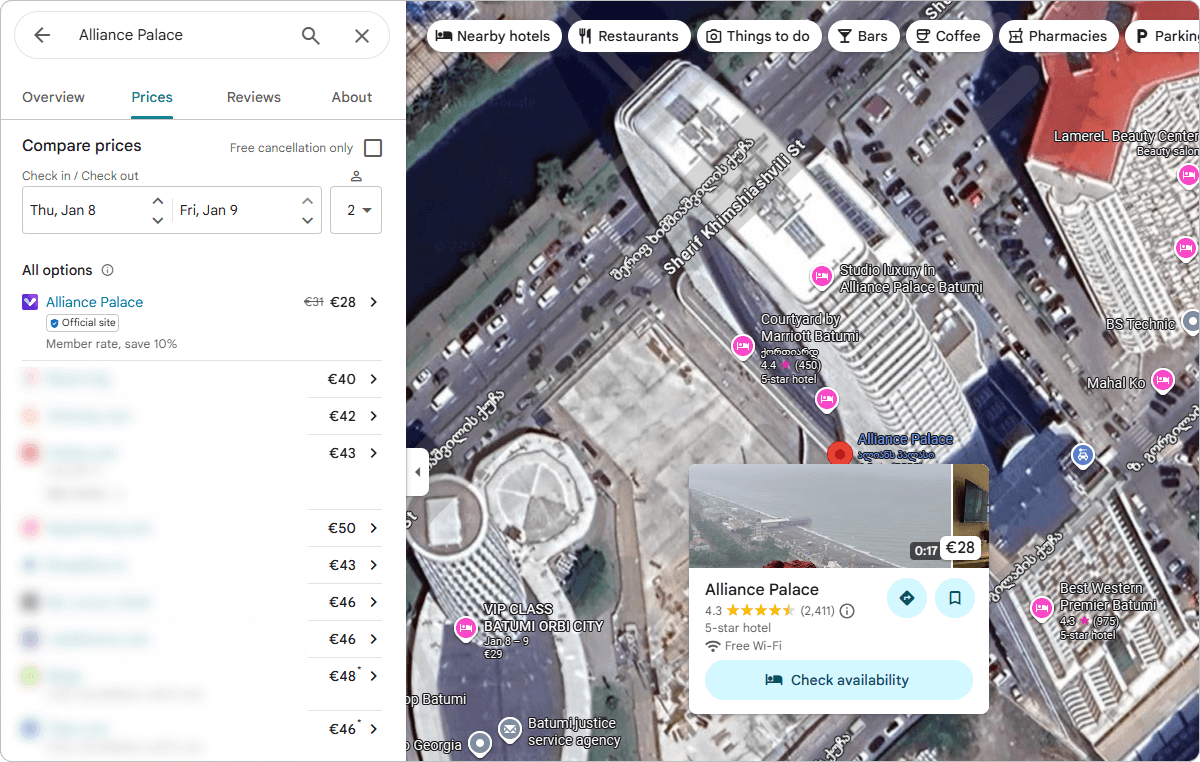
Task: Enable the Free cancellation only checkbox
Action: coord(374,147)
